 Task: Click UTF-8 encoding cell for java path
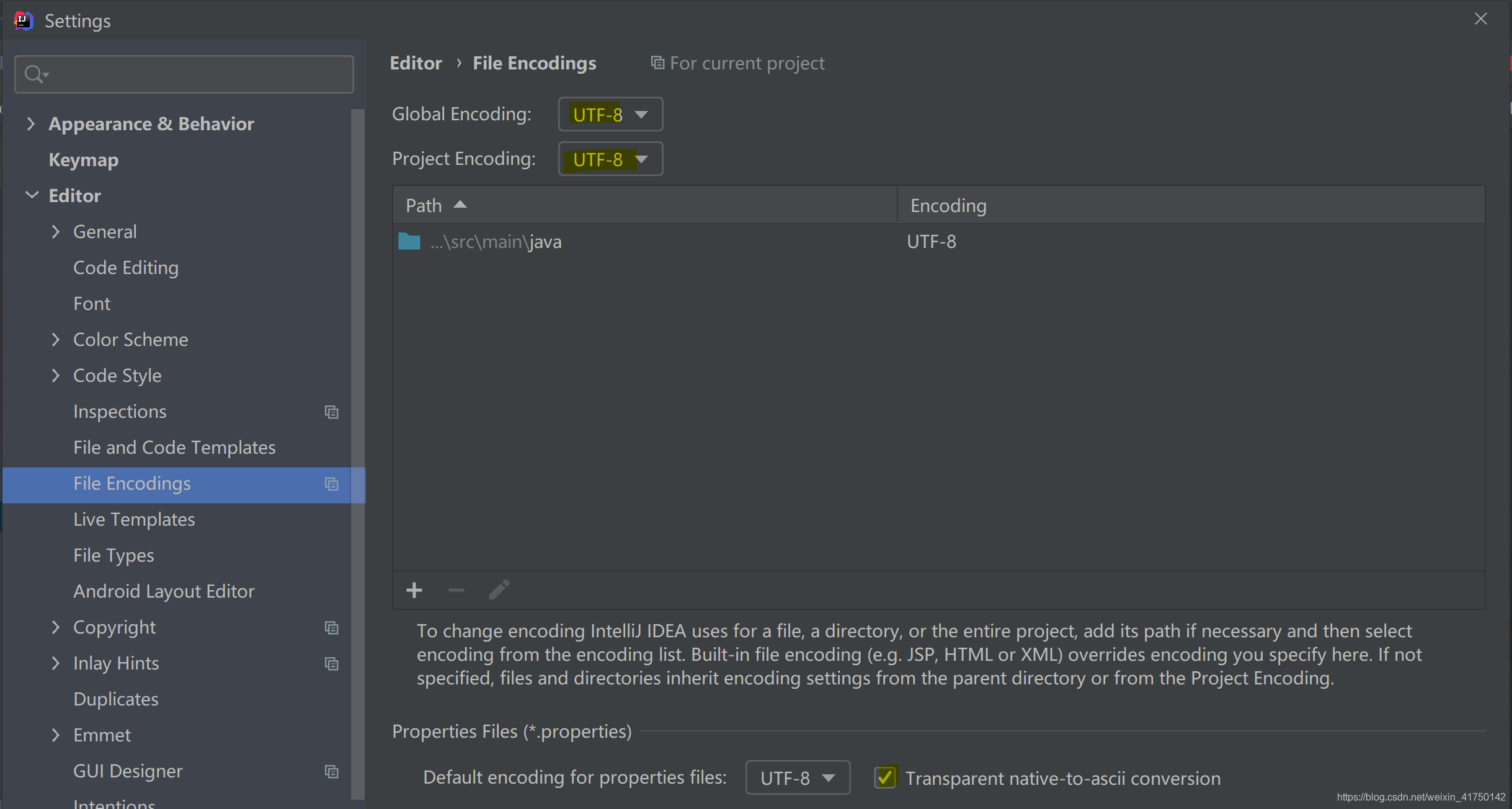click(932, 242)
